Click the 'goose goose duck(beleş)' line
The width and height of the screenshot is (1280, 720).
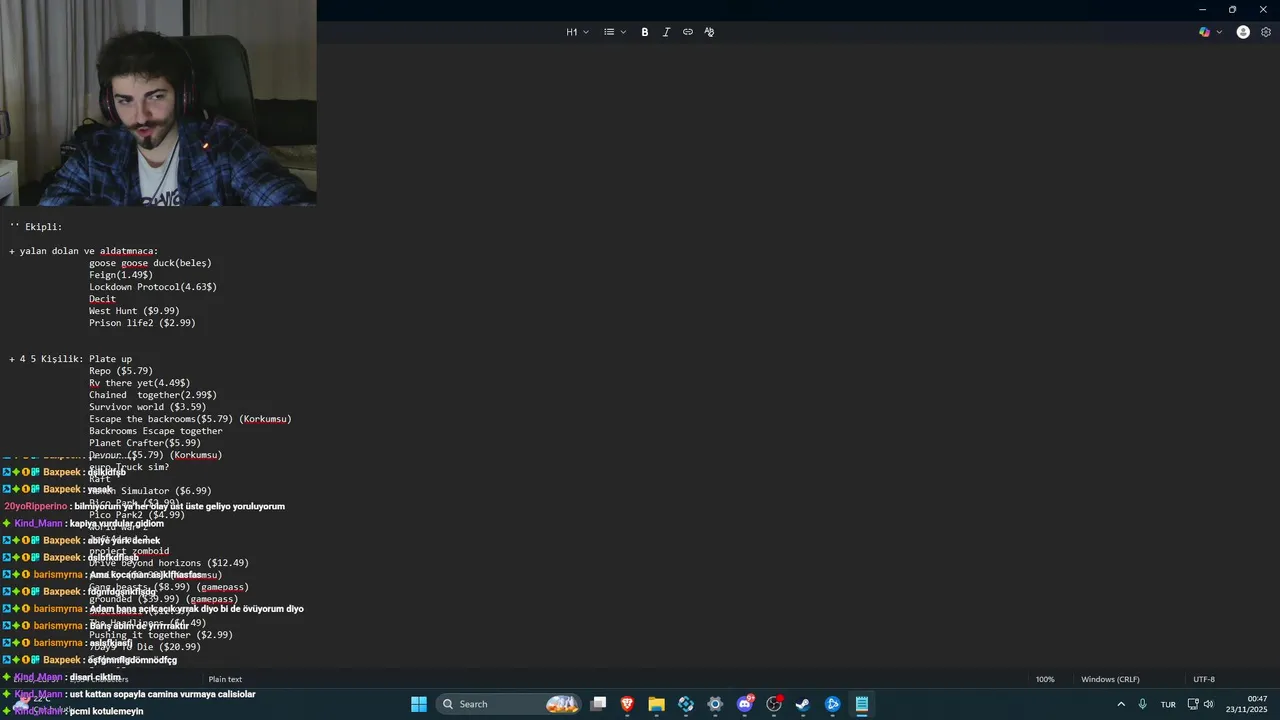point(150,263)
